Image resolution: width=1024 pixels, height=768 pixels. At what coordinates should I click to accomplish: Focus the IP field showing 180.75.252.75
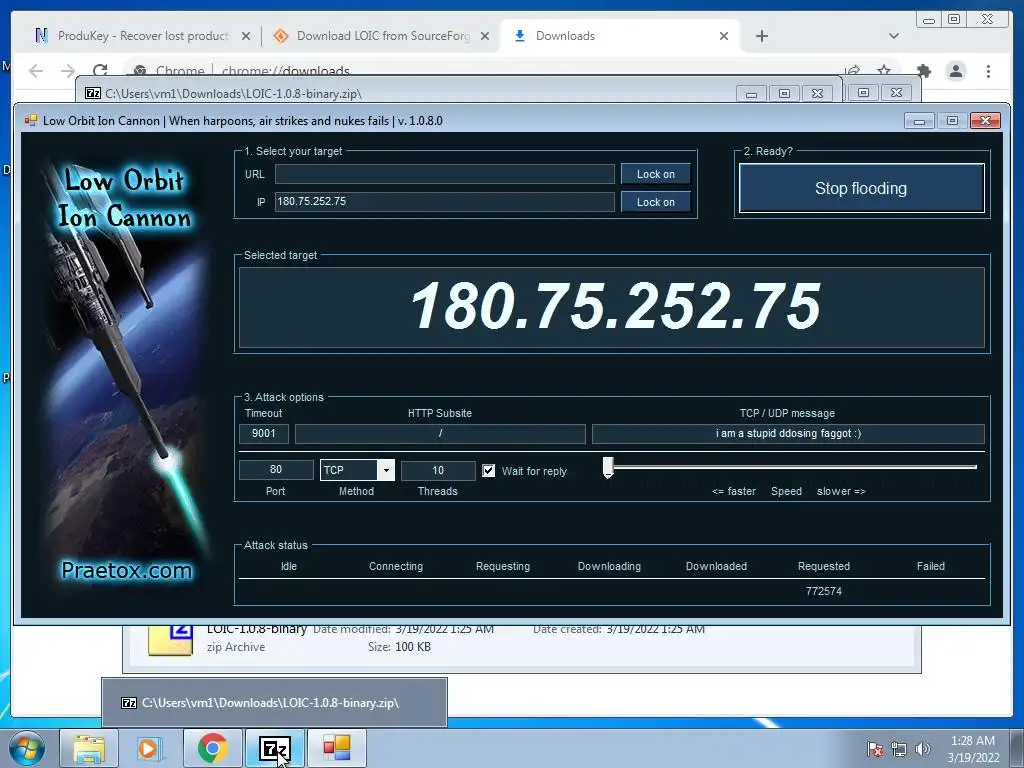click(x=444, y=202)
